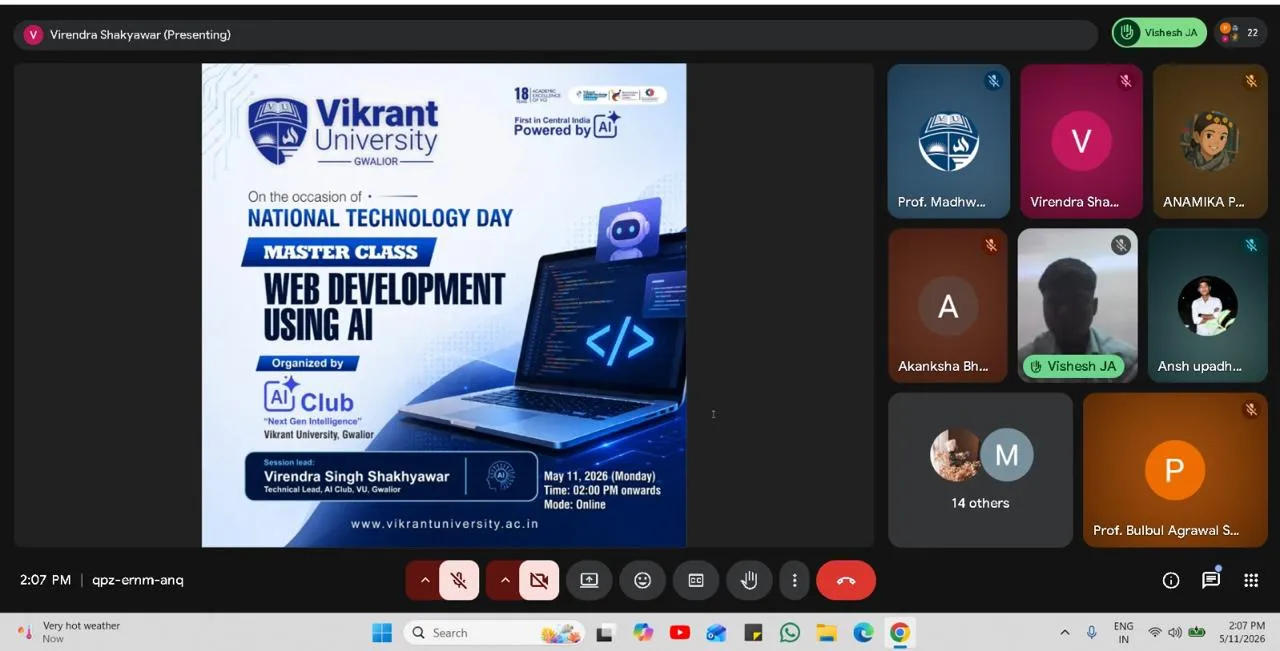Expand audio settings arrow beside microphone

(424, 580)
